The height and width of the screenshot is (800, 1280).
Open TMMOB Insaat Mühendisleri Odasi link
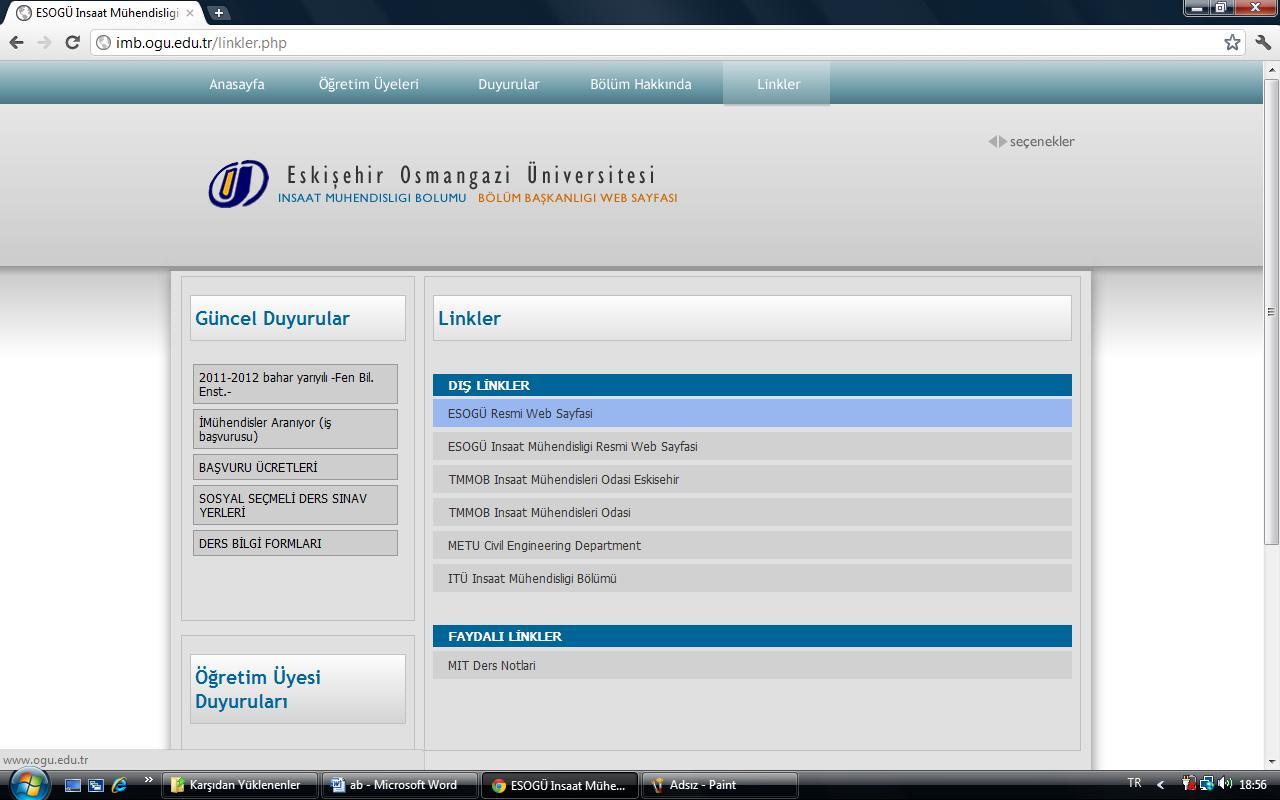click(x=752, y=512)
